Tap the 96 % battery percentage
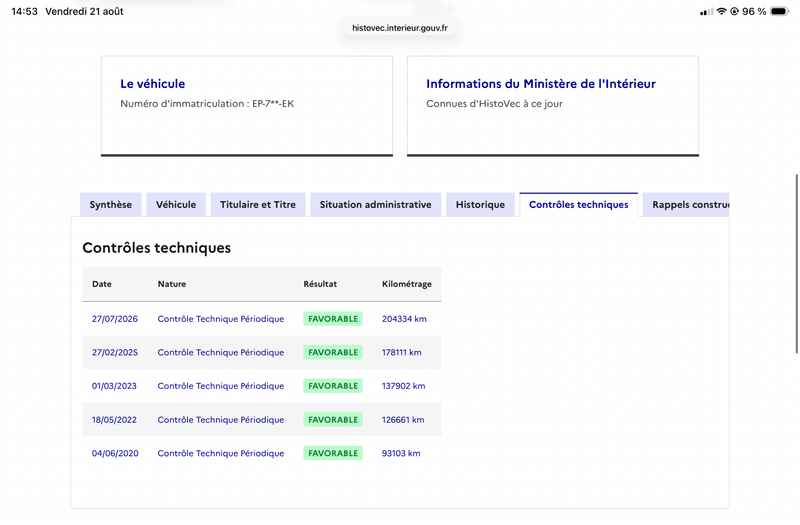The image size is (800, 525). point(754,11)
